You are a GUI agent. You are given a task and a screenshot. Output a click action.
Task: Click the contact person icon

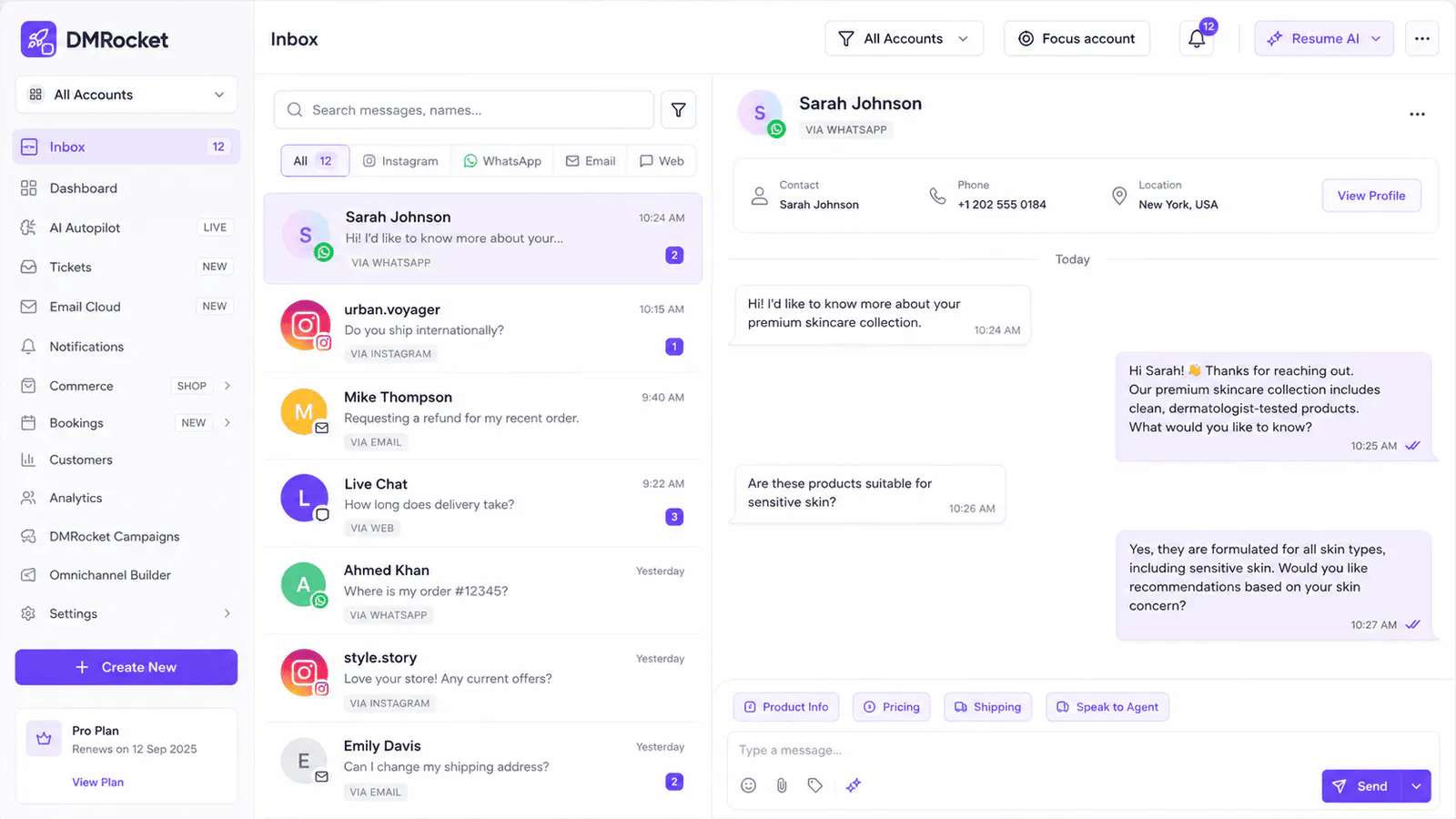click(759, 196)
